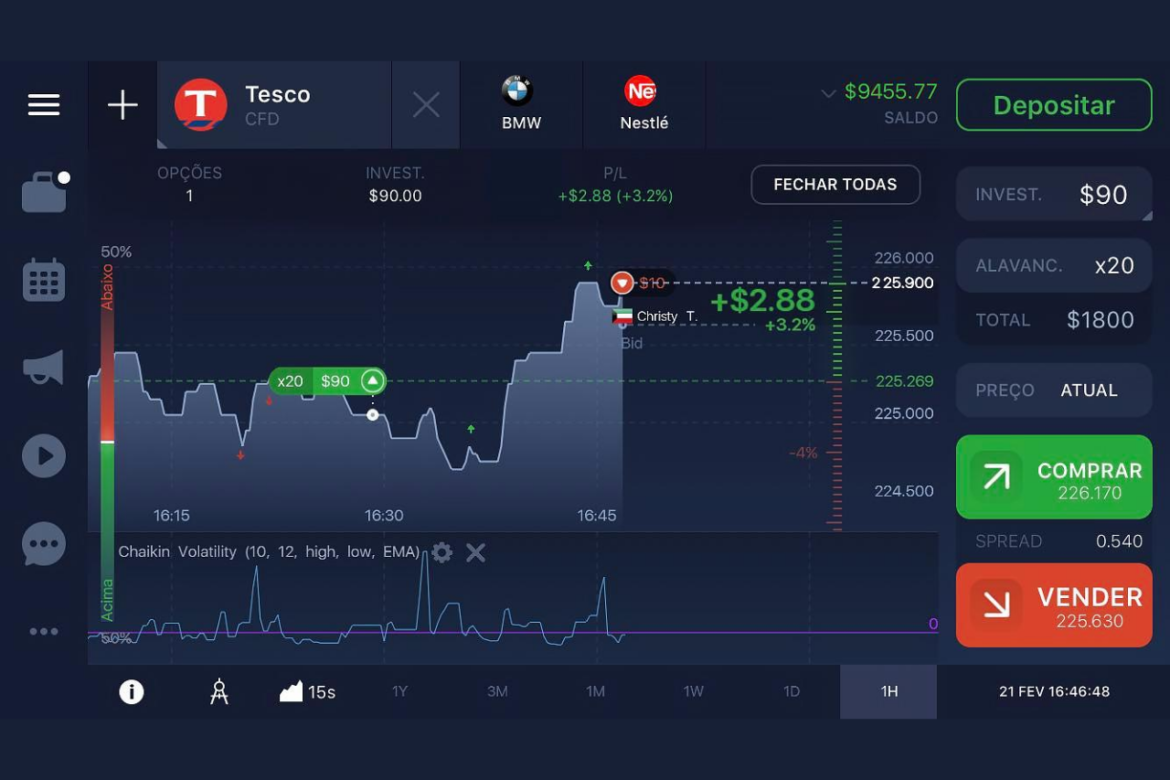Open the drawing tools compass icon
Image resolution: width=1170 pixels, height=780 pixels.
pos(219,692)
